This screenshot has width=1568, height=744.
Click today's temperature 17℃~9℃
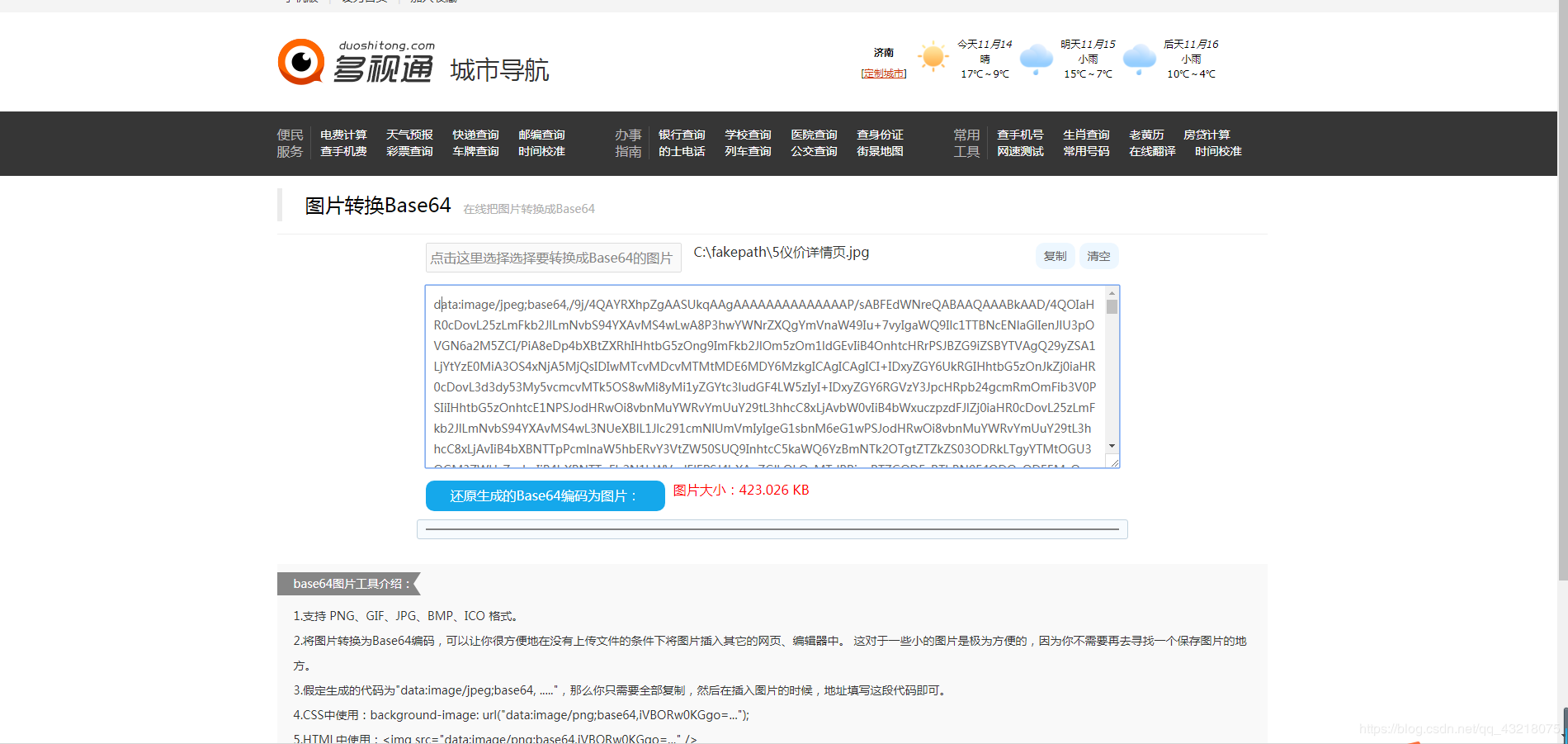(985, 74)
